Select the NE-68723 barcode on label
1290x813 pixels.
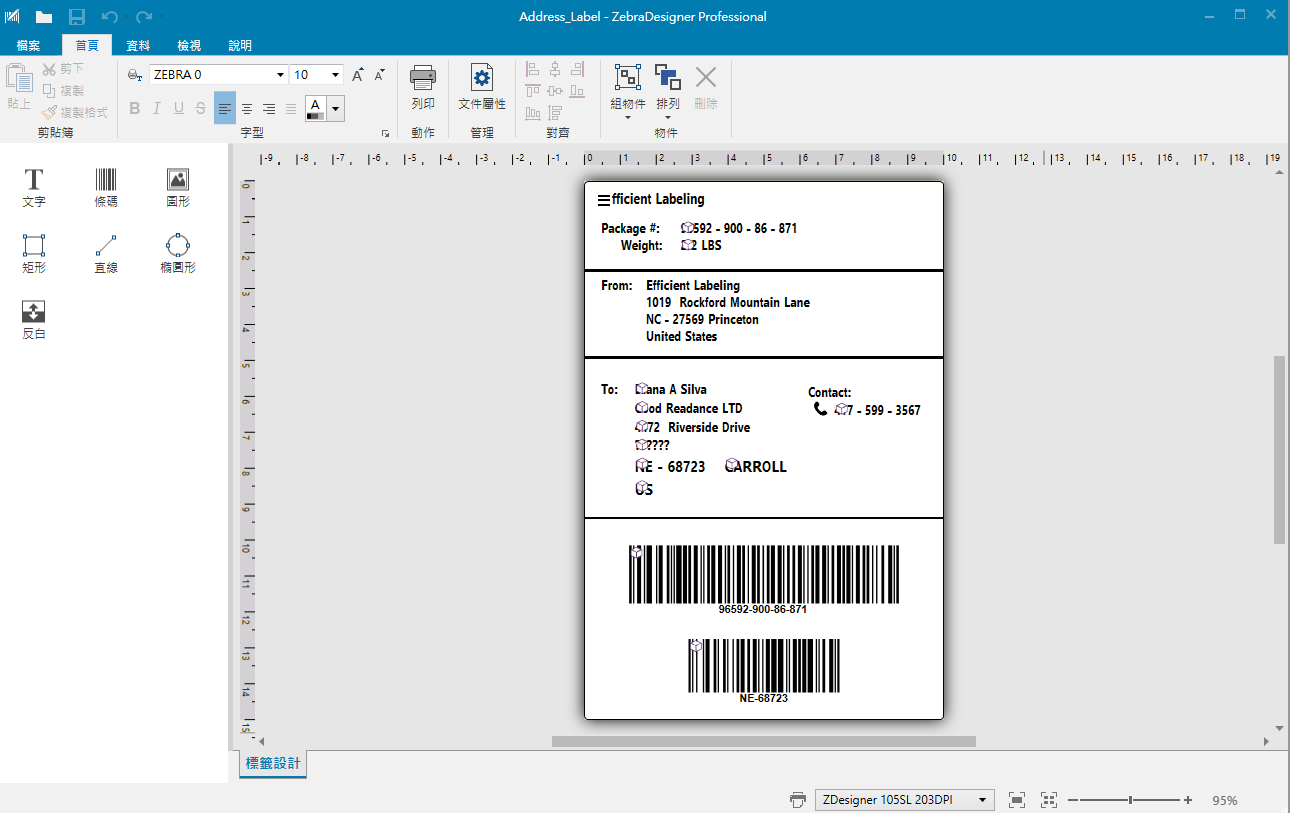pos(764,670)
